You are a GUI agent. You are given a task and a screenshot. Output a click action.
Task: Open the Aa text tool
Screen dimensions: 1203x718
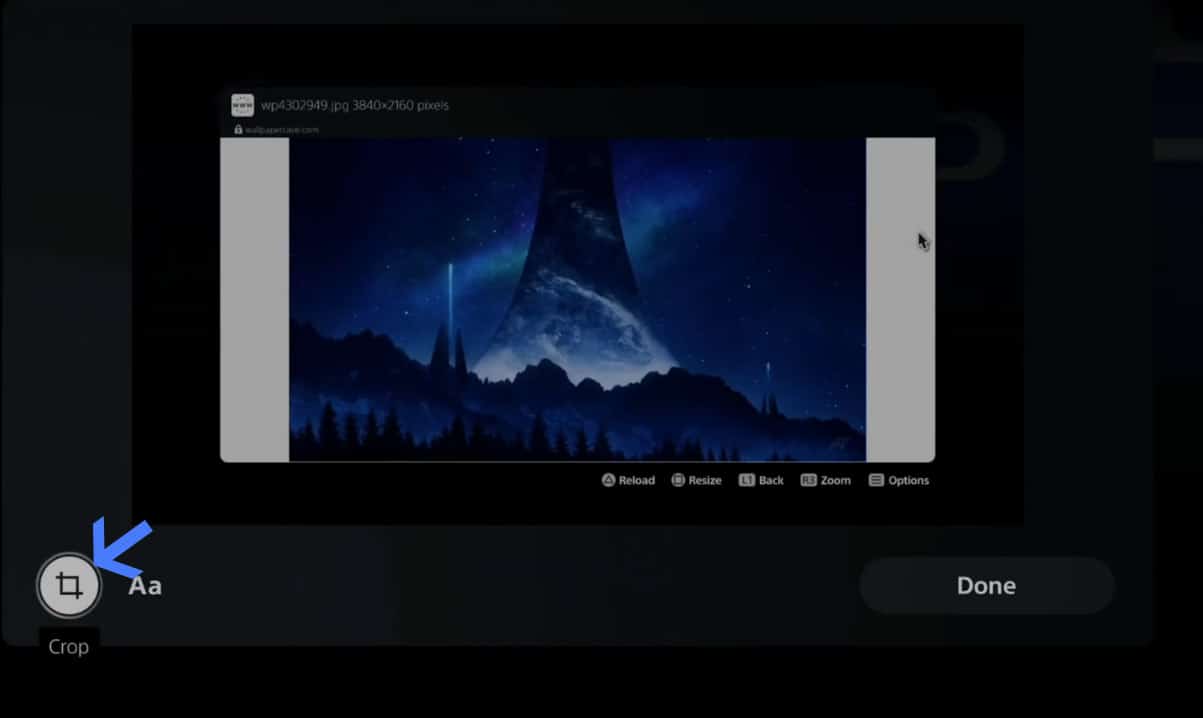pos(145,586)
